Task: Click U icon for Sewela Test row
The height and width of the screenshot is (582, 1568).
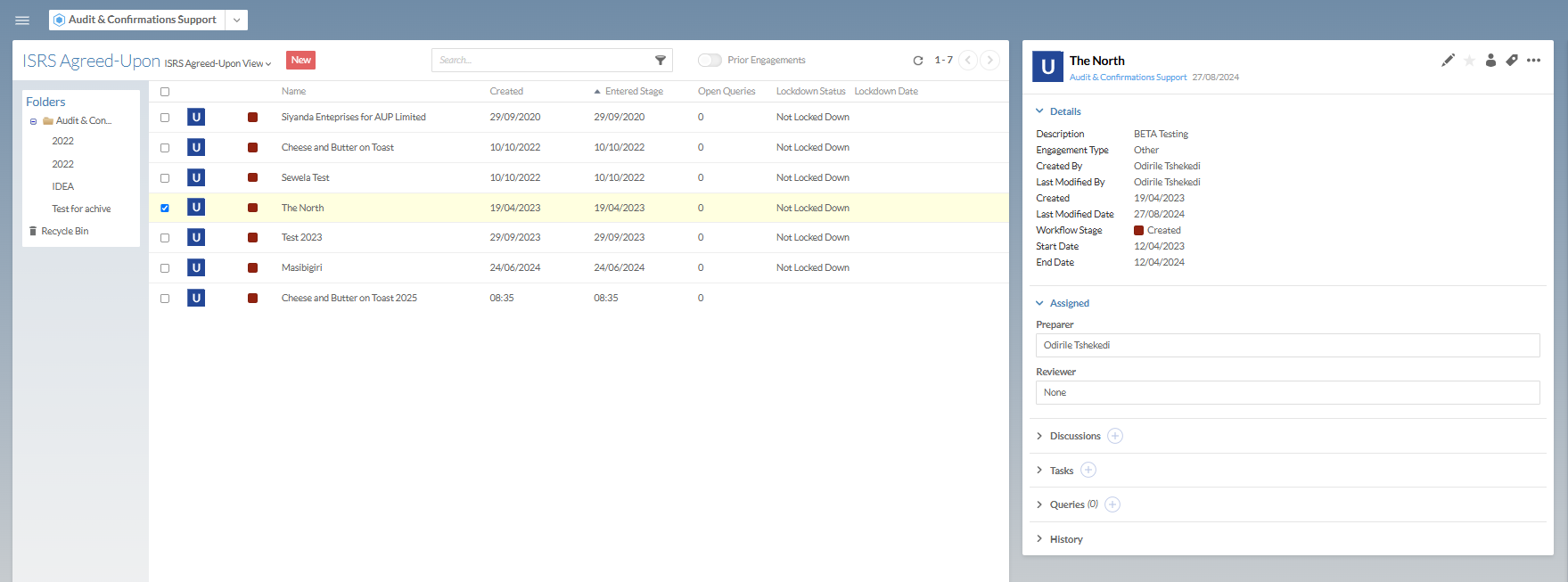Action: pos(196,177)
